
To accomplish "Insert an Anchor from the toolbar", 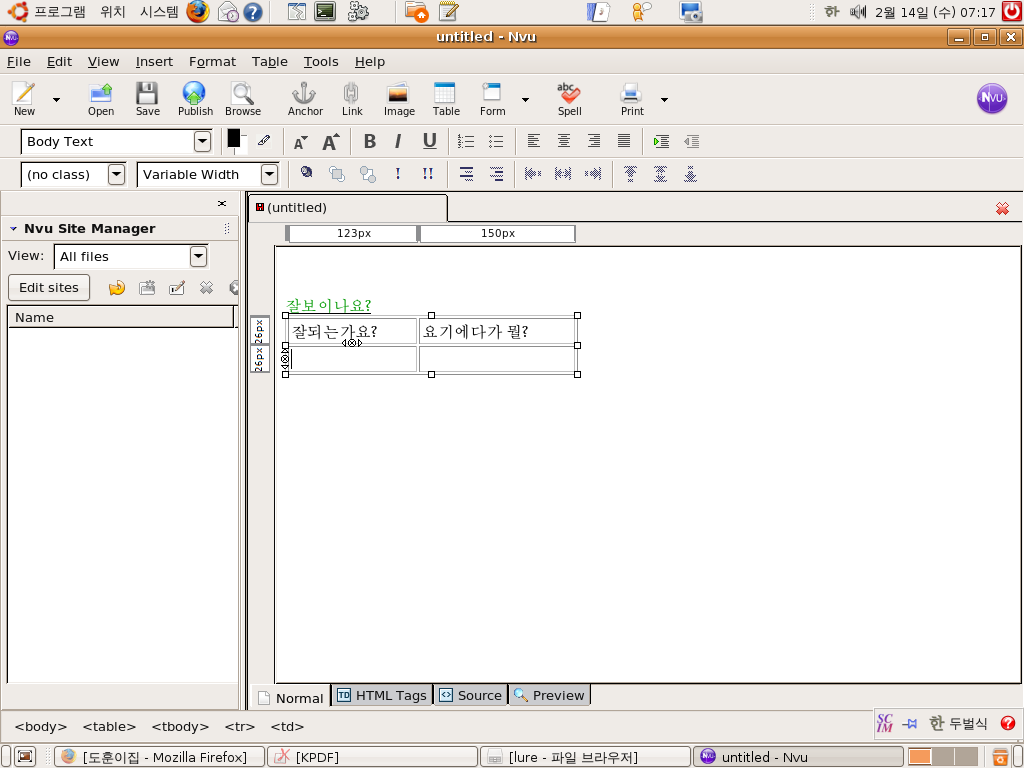I will 304,99.
